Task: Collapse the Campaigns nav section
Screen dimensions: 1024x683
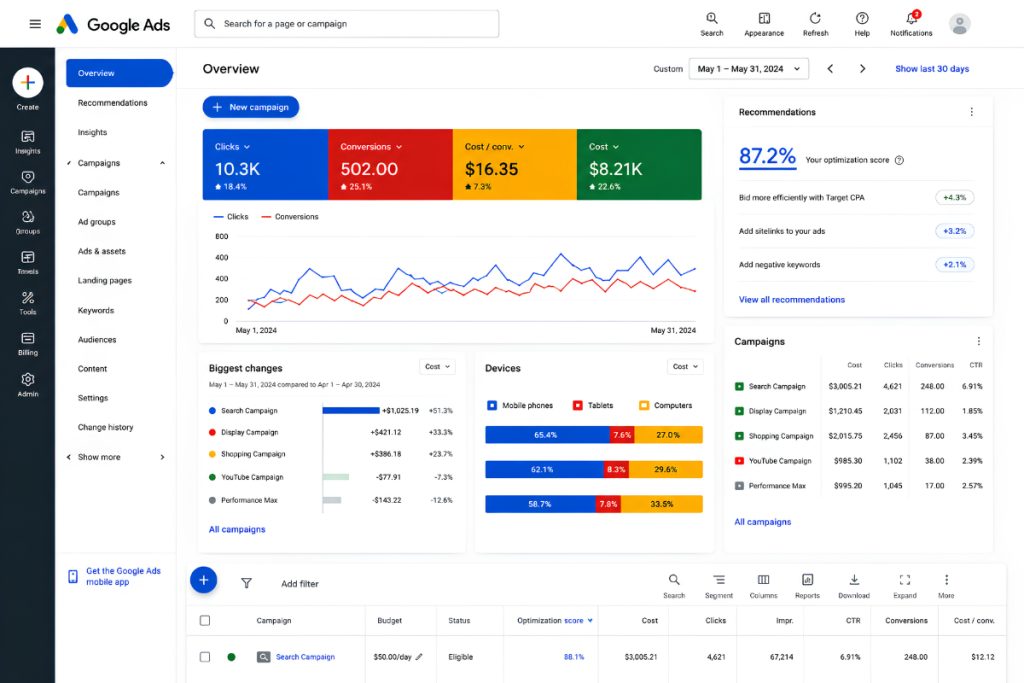Action: pos(163,163)
